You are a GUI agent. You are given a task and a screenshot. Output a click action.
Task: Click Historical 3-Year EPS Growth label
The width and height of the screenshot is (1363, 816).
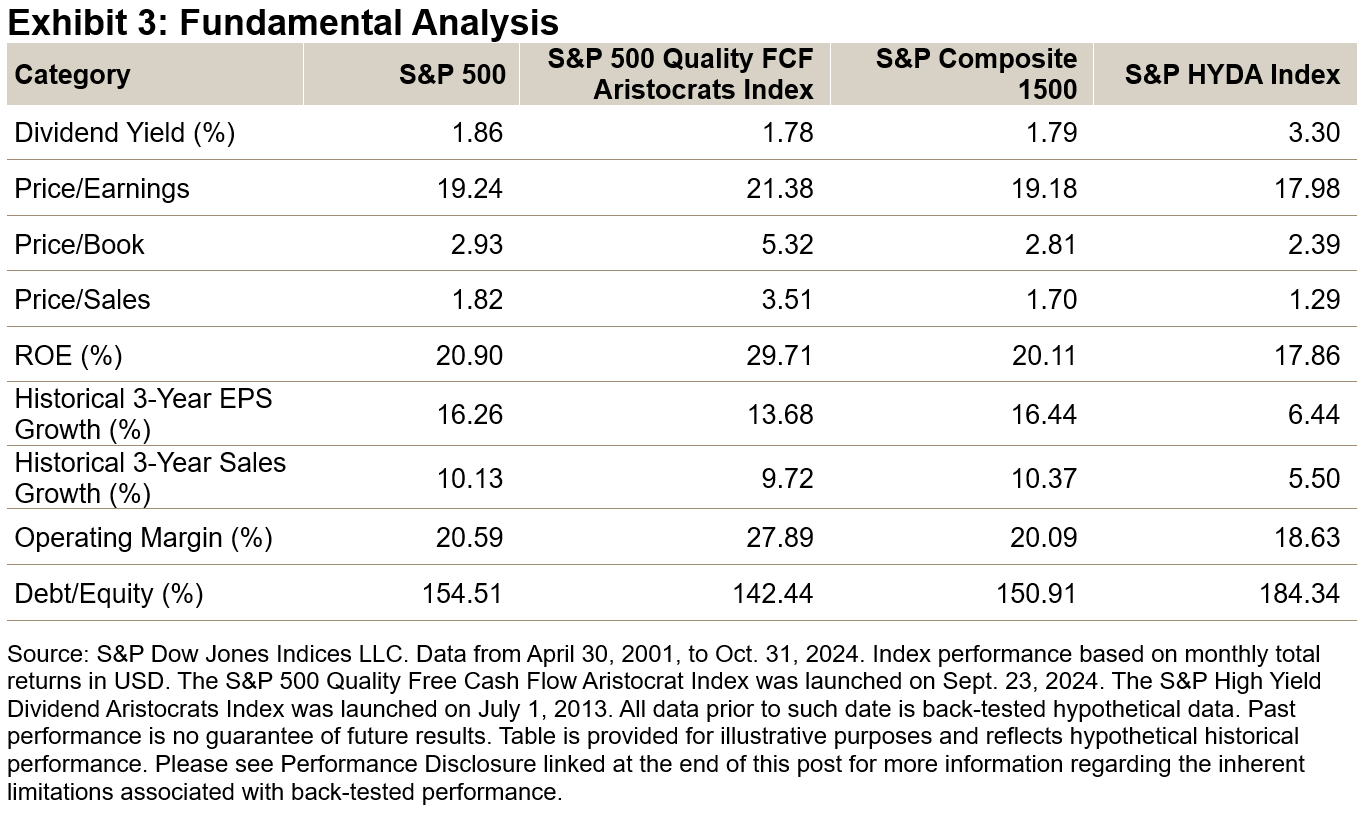tap(142, 414)
